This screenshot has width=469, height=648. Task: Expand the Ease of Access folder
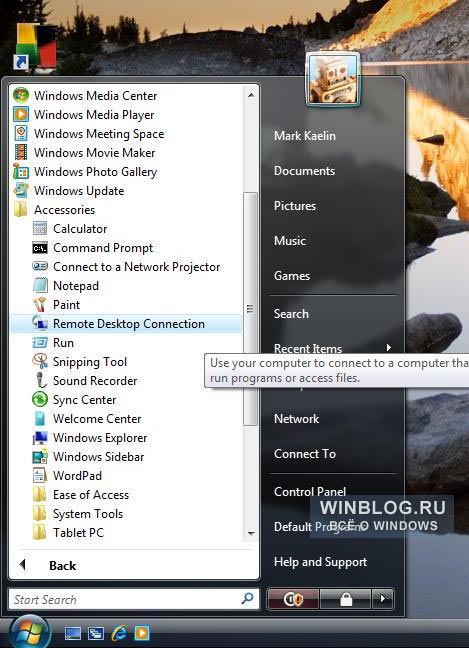pyautogui.click(x=81, y=495)
